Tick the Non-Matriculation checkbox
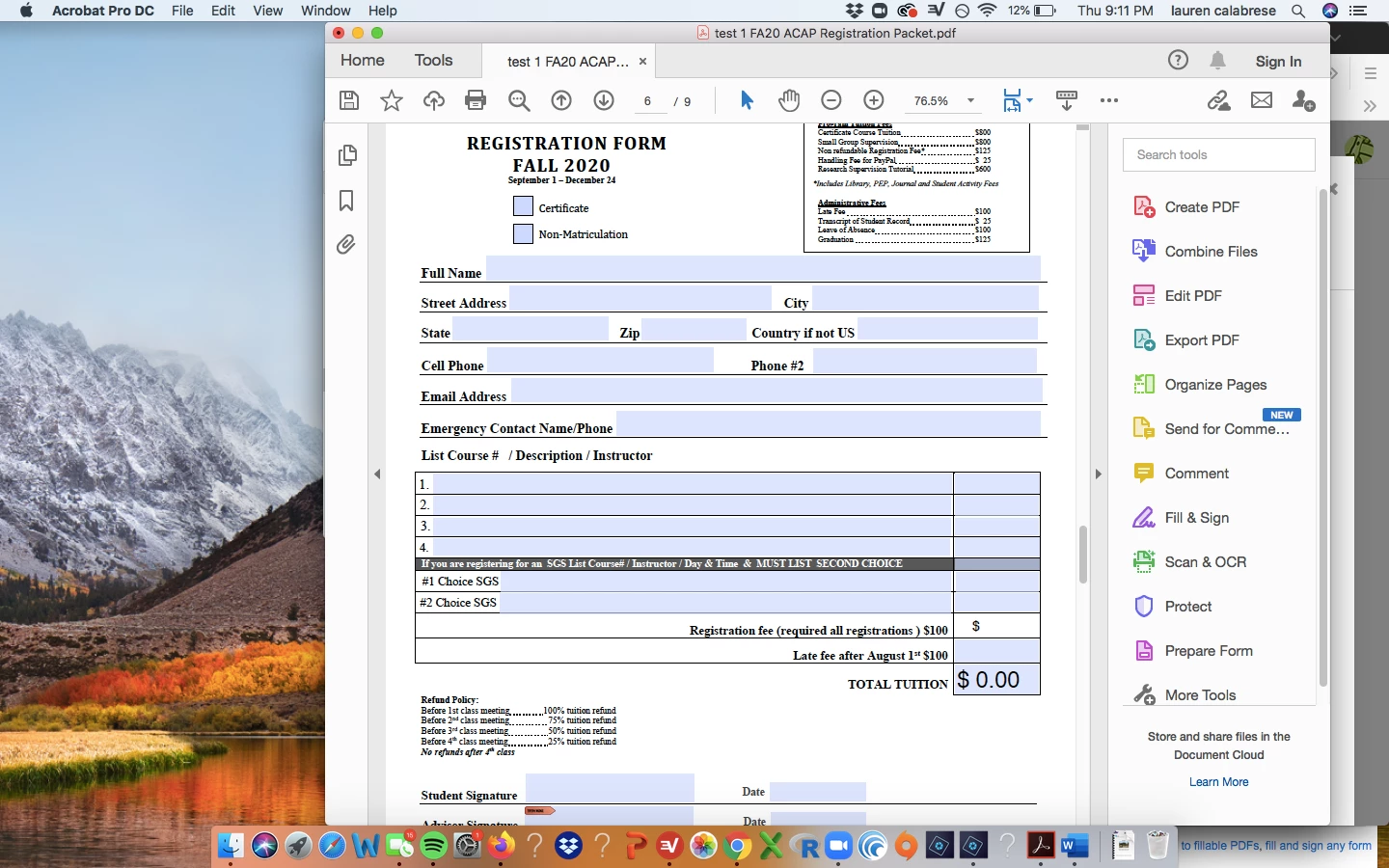1389x868 pixels. (x=523, y=233)
